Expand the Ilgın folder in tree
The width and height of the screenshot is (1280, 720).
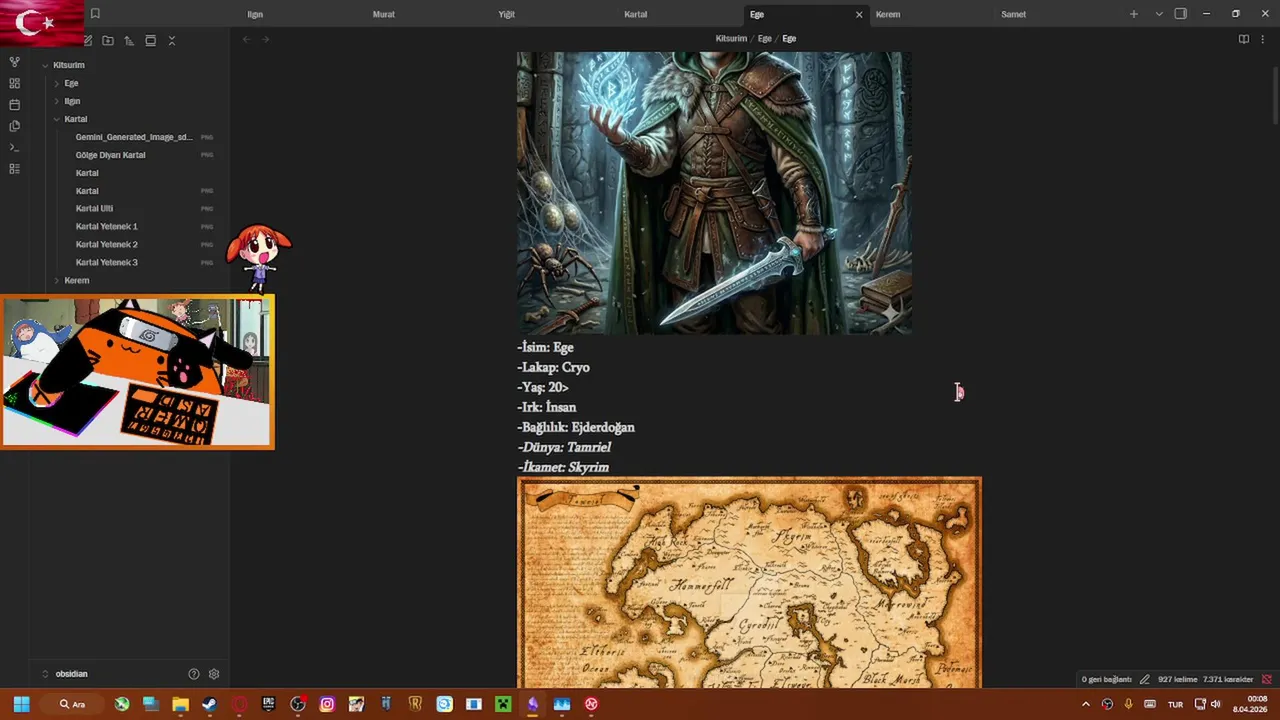pos(56,101)
